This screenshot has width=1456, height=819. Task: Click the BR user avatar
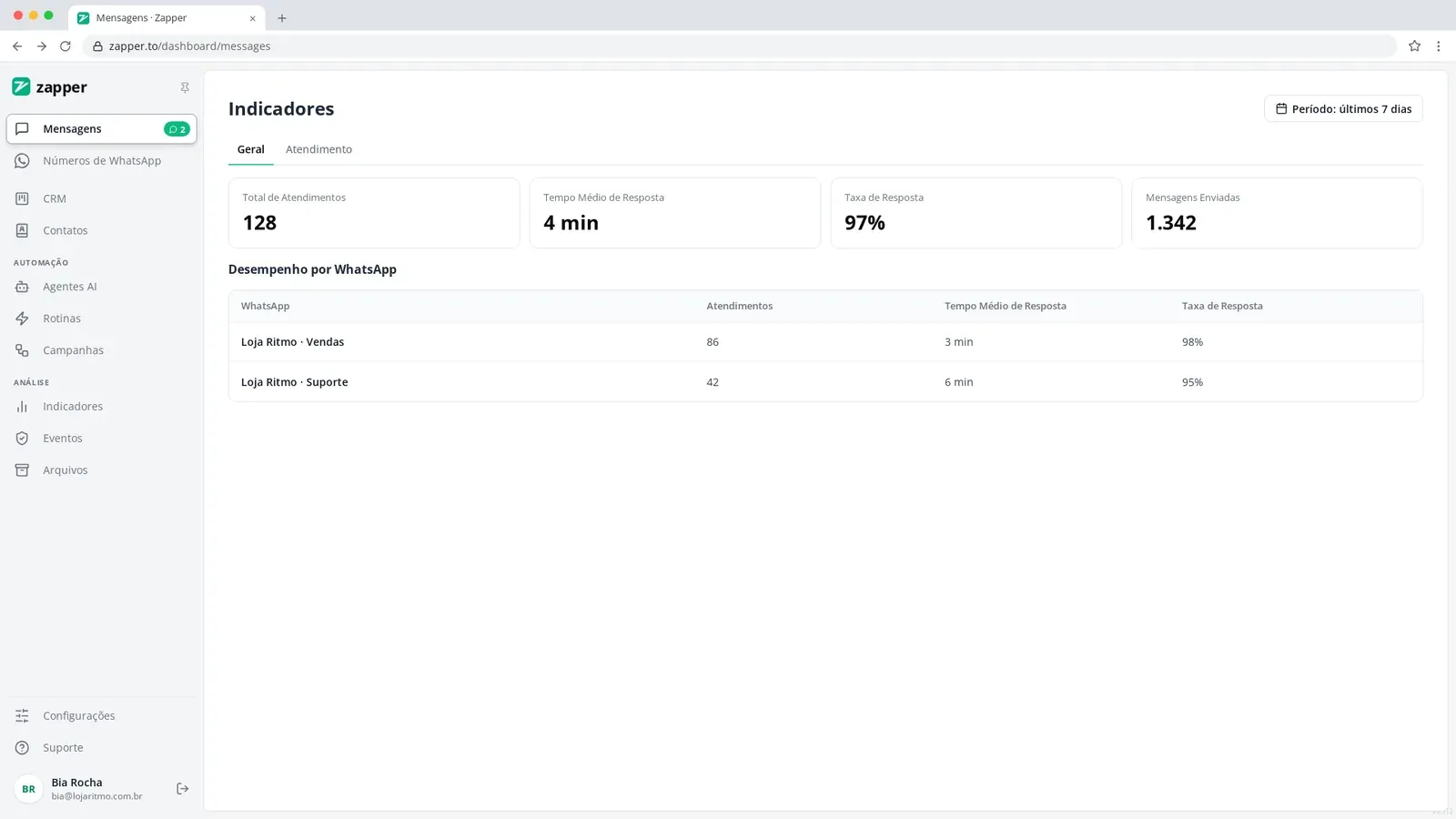tap(29, 789)
